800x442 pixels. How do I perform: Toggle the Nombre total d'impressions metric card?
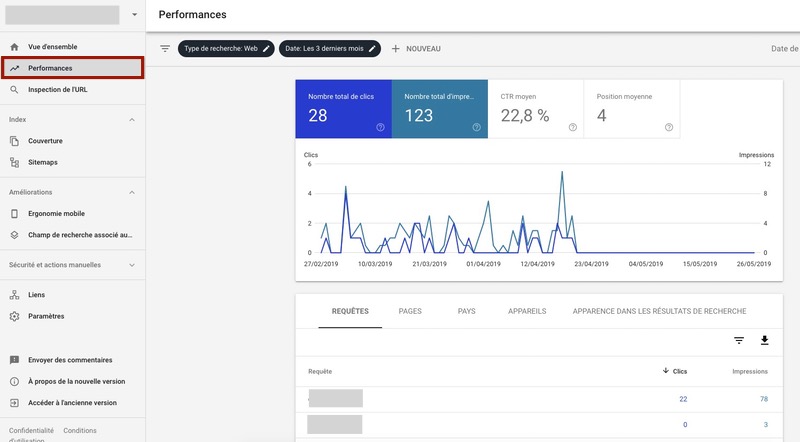click(x=440, y=109)
